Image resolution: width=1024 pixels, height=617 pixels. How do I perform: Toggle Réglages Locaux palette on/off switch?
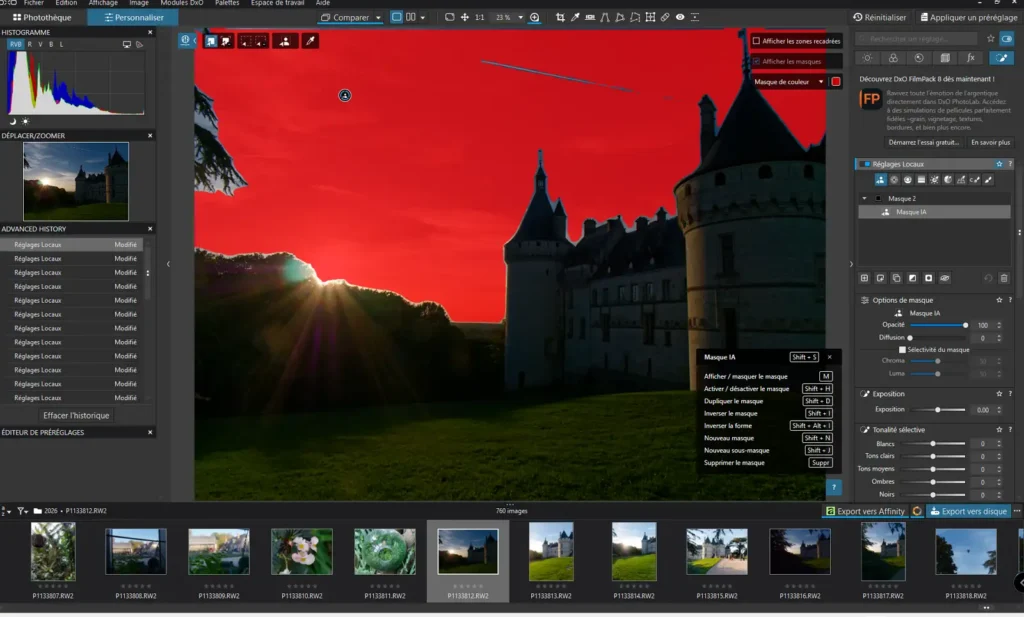[x=867, y=164]
